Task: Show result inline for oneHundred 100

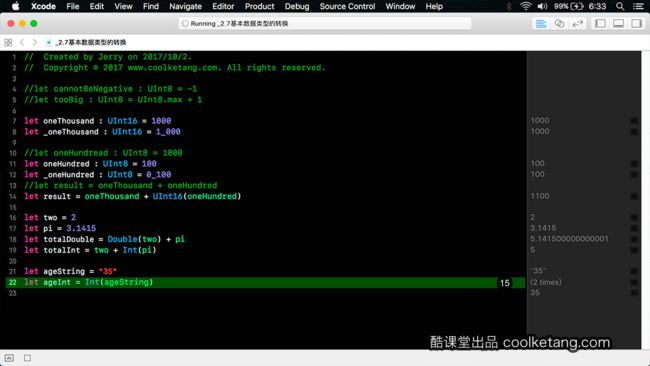Action: click(x=634, y=164)
